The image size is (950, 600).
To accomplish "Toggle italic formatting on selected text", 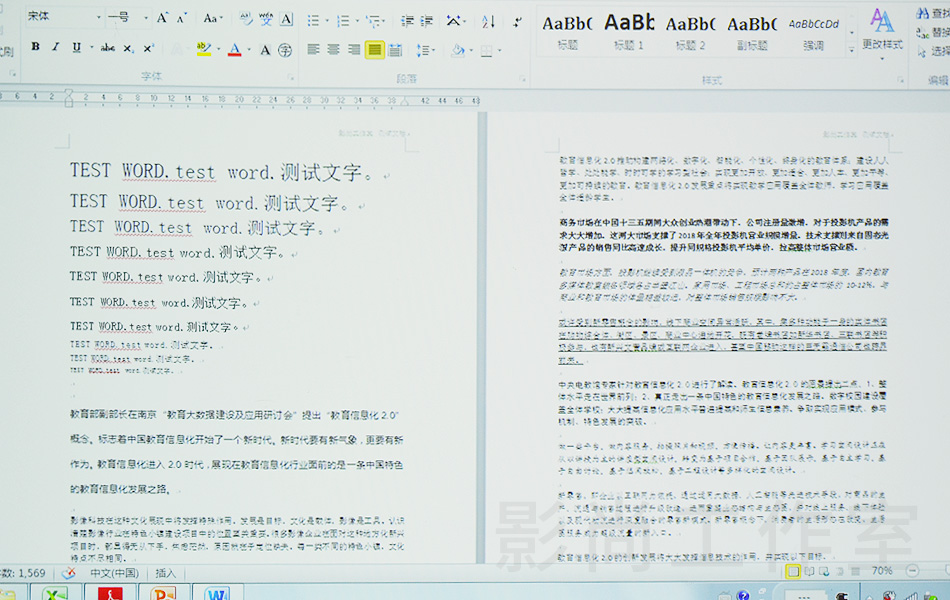I will click(x=56, y=47).
